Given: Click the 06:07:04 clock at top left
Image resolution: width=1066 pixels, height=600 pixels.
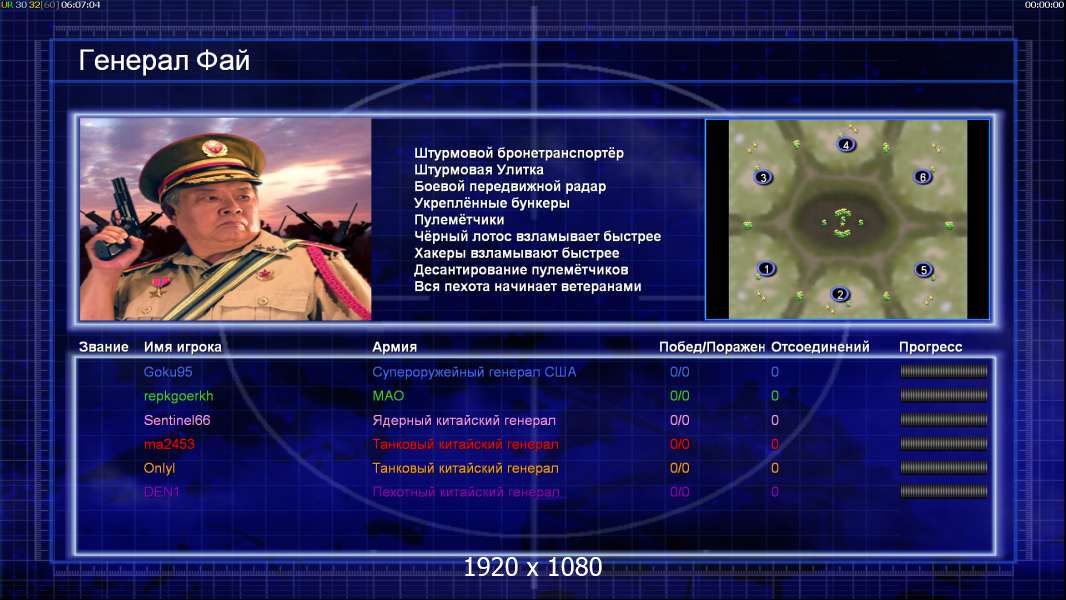Looking at the screenshot, I should [x=80, y=5].
